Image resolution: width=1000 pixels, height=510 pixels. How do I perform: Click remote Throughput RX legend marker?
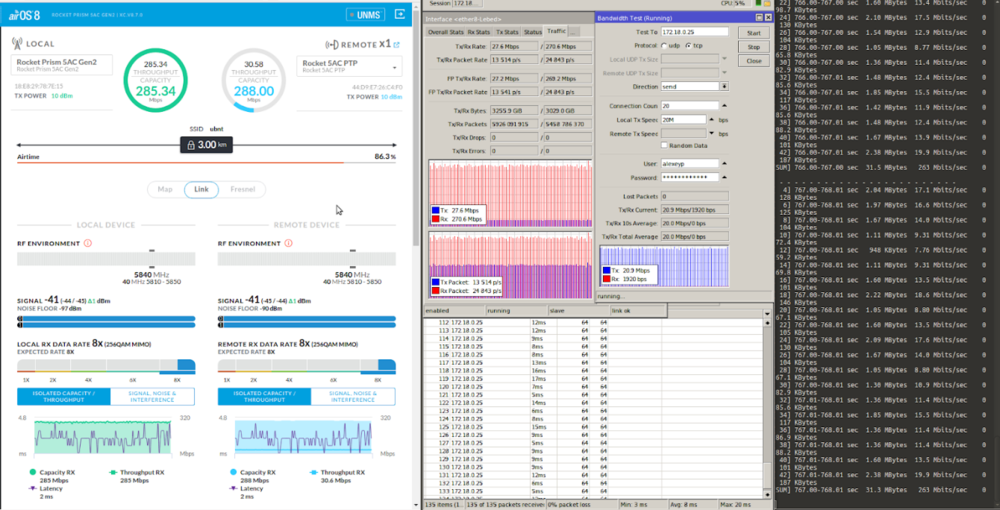[x=314, y=472]
